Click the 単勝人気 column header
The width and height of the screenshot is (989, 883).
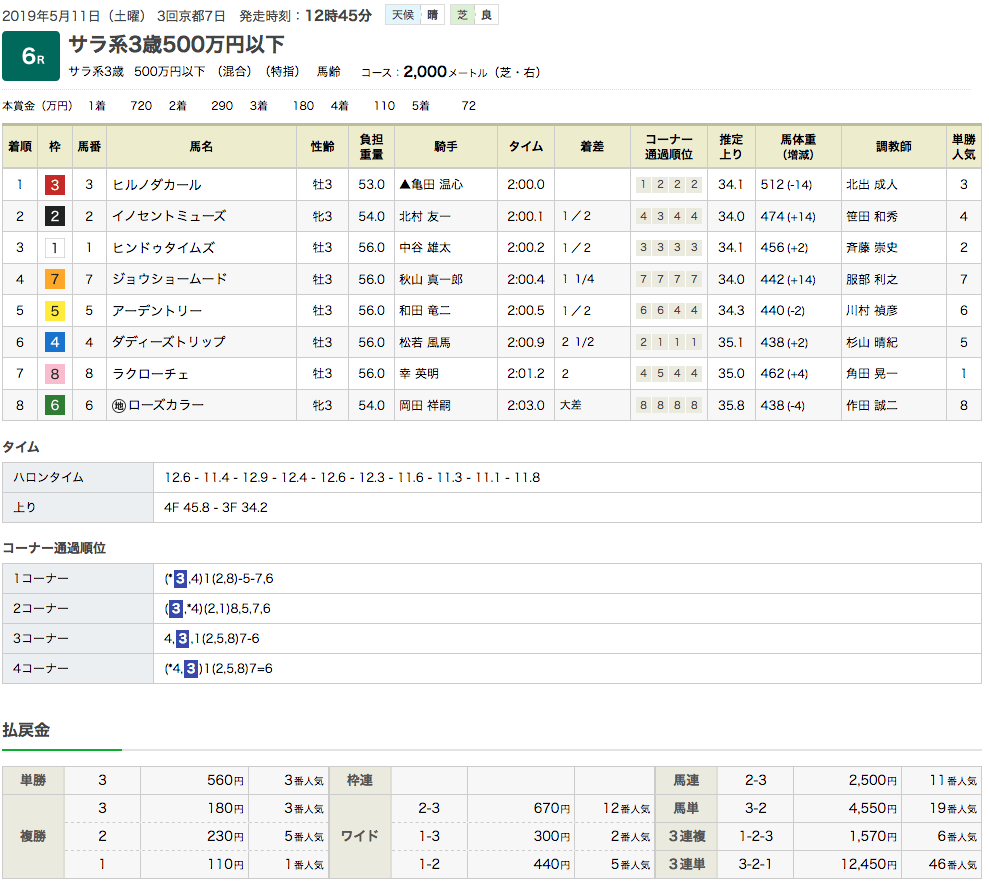click(x=963, y=146)
